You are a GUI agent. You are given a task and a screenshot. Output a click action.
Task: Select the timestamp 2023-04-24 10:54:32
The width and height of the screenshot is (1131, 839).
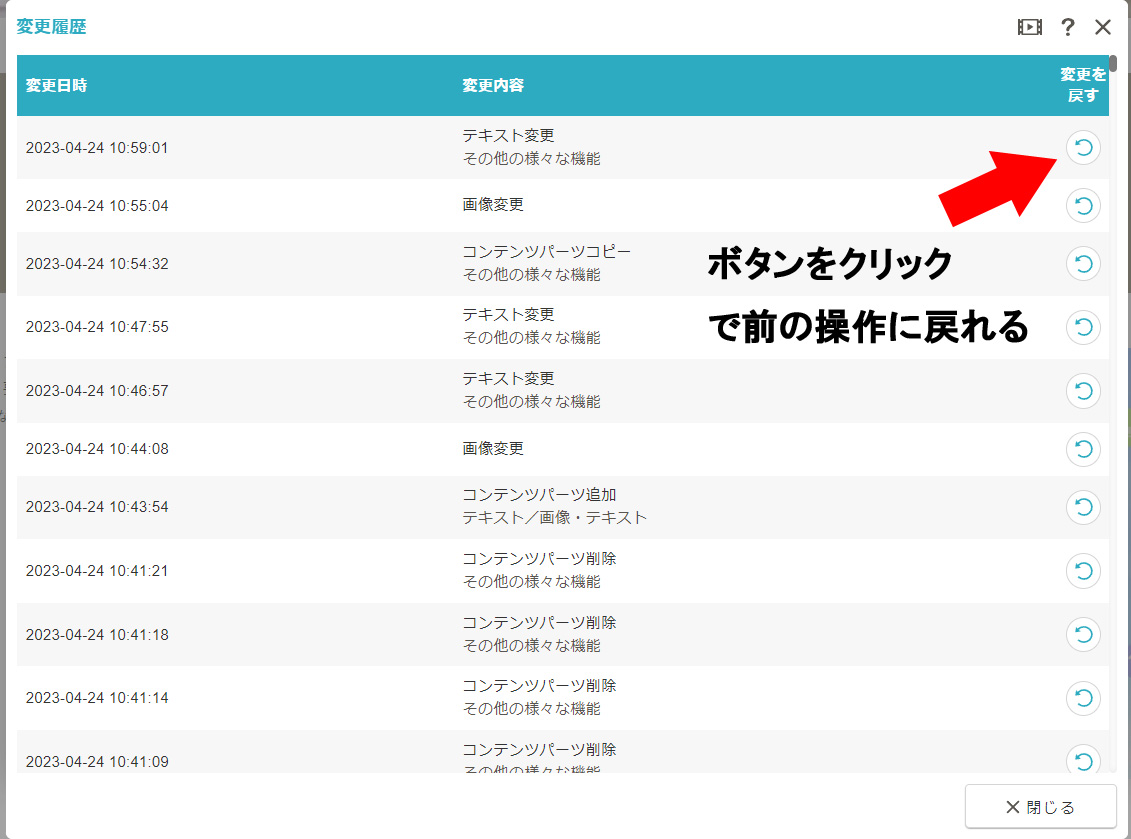pos(97,264)
